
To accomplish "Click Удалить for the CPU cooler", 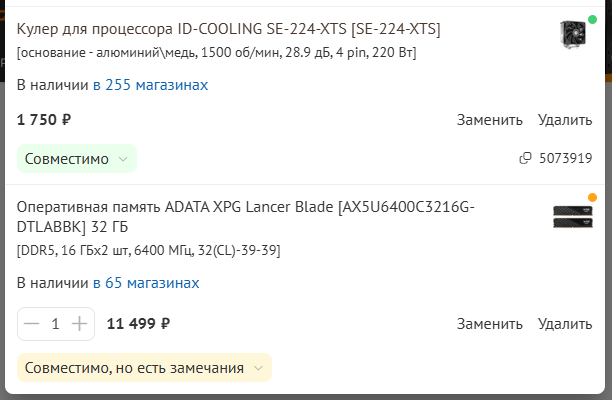I will [x=565, y=120].
